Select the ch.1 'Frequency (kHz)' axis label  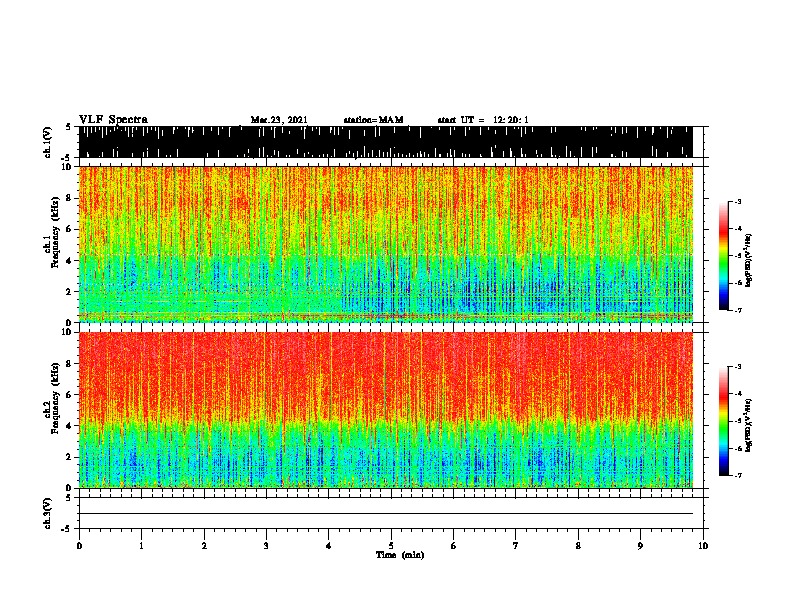[55, 232]
